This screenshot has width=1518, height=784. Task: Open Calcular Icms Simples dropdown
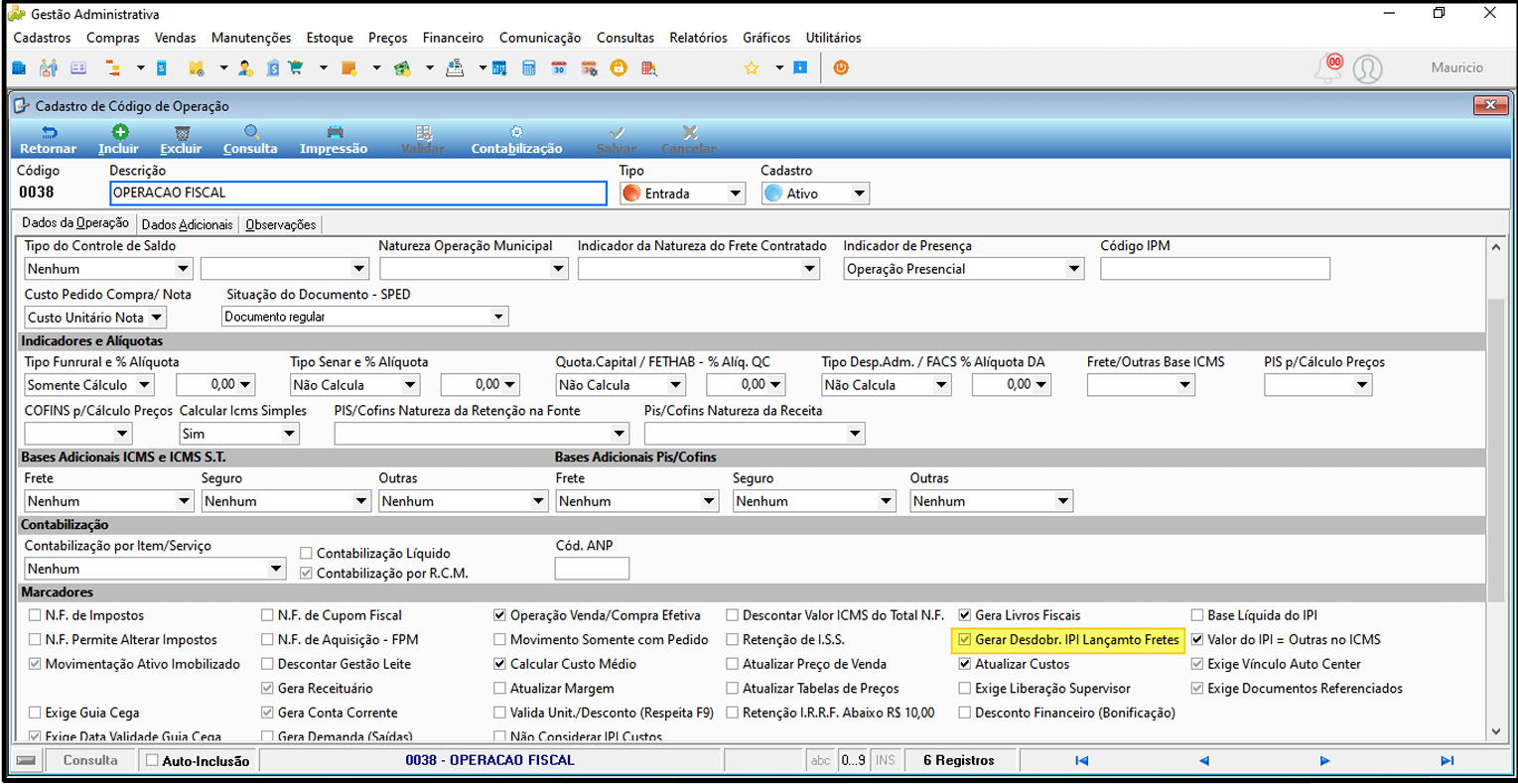click(x=239, y=434)
